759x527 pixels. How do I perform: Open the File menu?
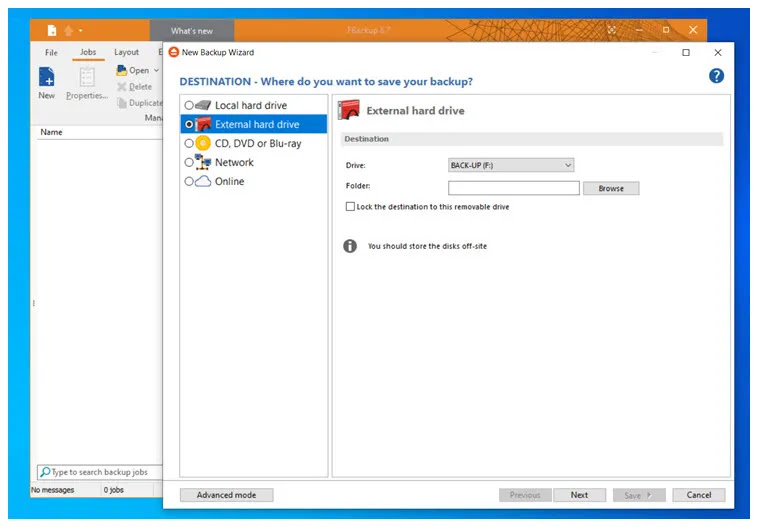click(51, 52)
